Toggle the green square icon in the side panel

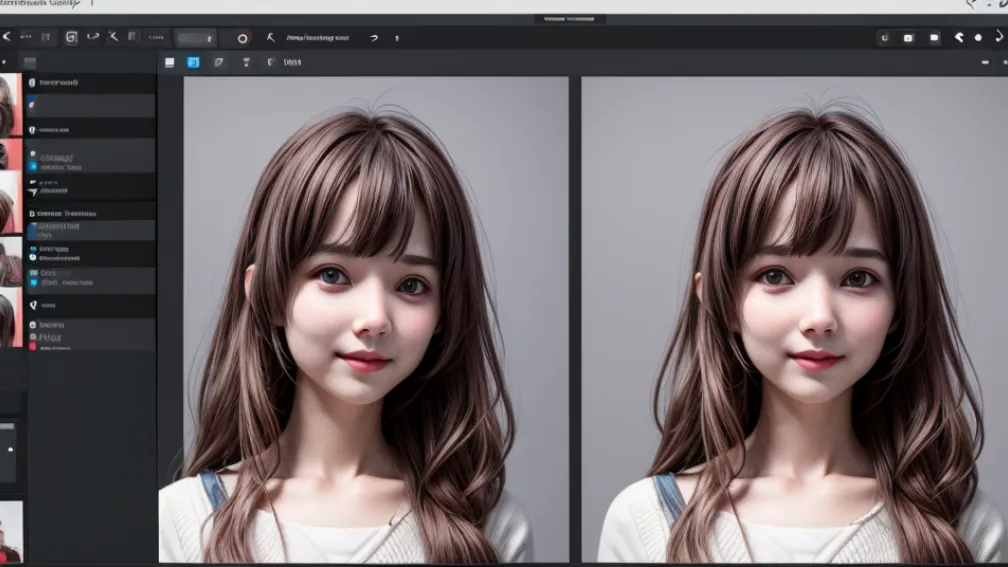pos(33,273)
